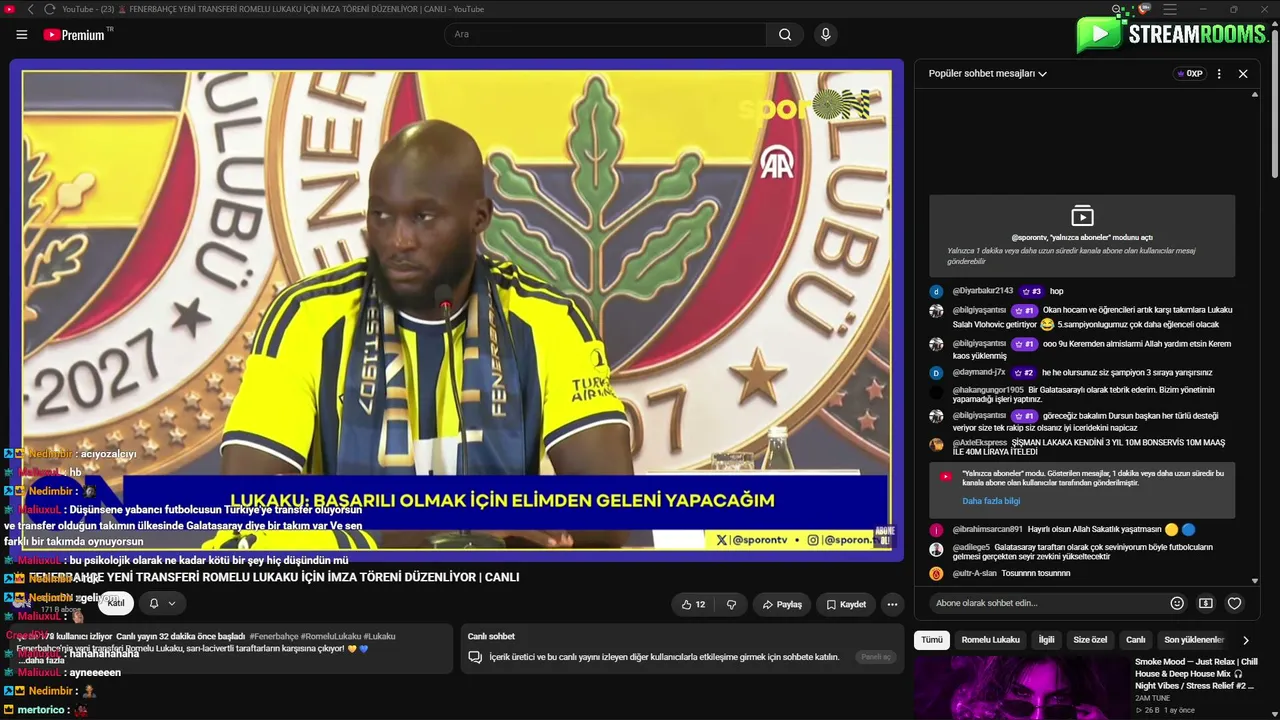Image resolution: width=1280 pixels, height=720 pixels.
Task: Click the Daha fazla bilgi link
Action: tap(991, 501)
